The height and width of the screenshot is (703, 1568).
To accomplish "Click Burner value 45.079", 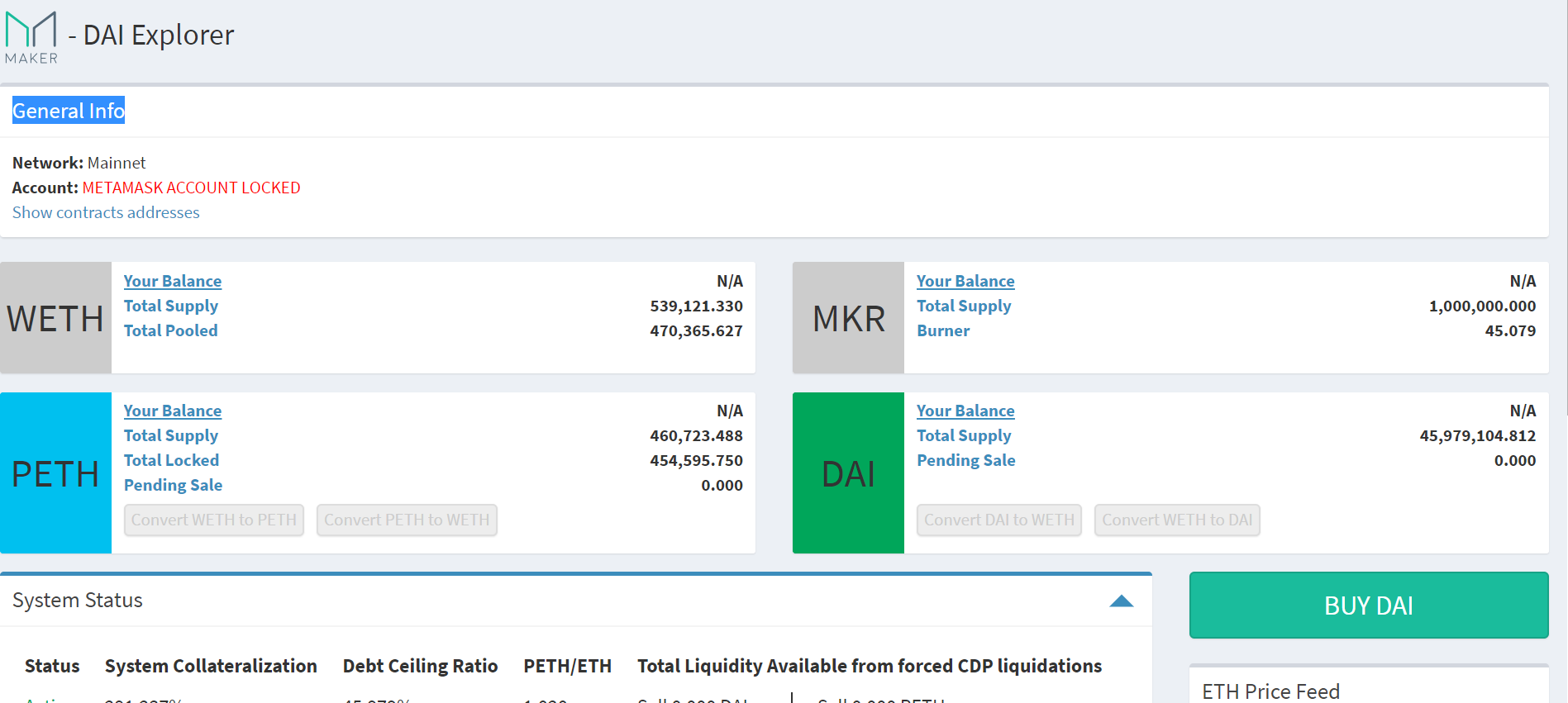I will point(1510,330).
